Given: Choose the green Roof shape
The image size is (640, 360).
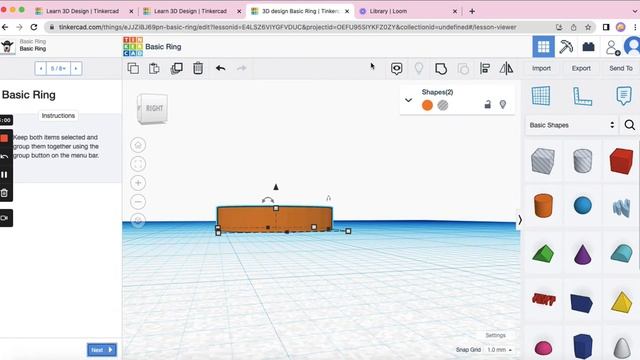Looking at the screenshot, I should tap(543, 253).
